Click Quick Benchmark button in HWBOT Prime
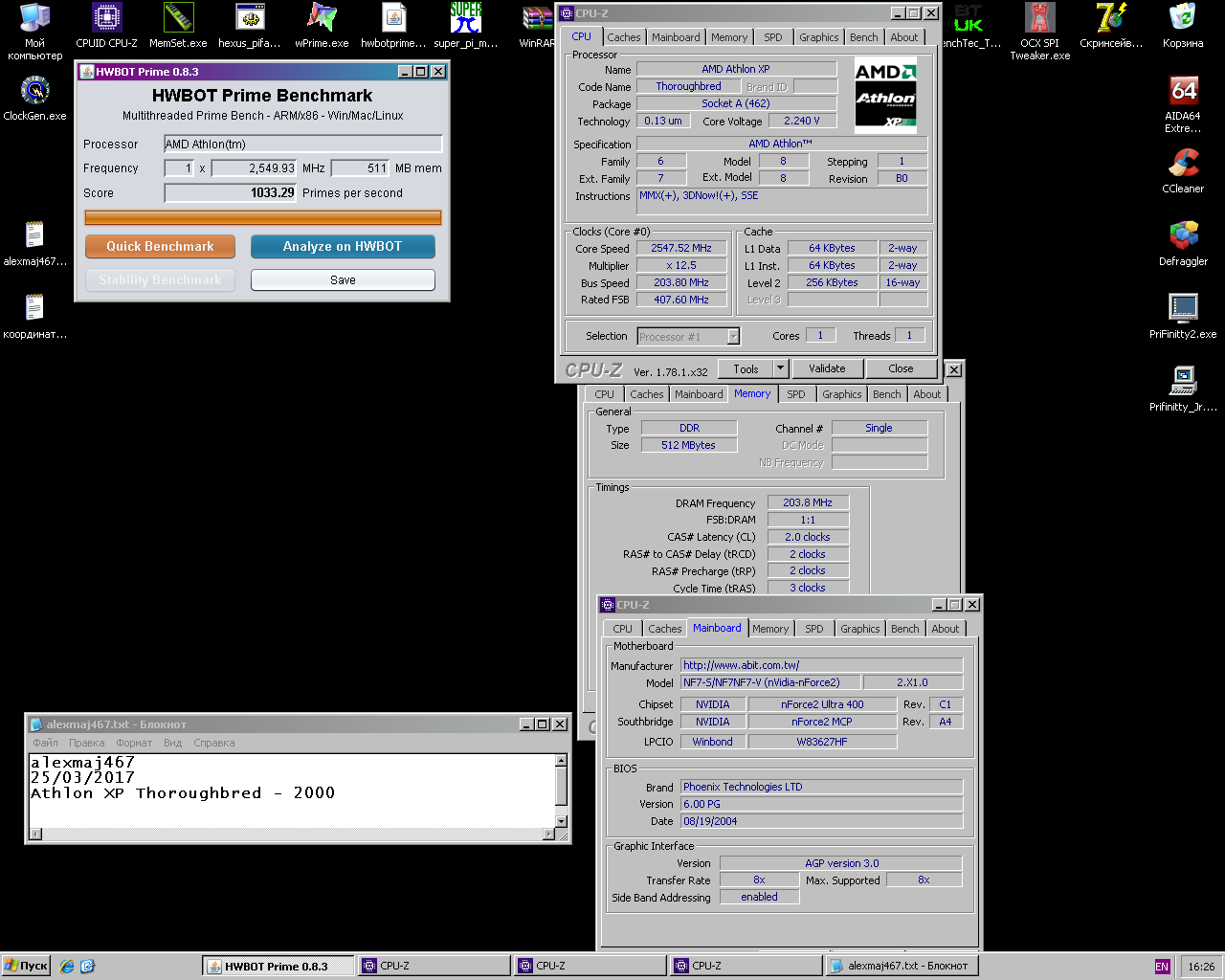Image resolution: width=1225 pixels, height=980 pixels. [160, 246]
